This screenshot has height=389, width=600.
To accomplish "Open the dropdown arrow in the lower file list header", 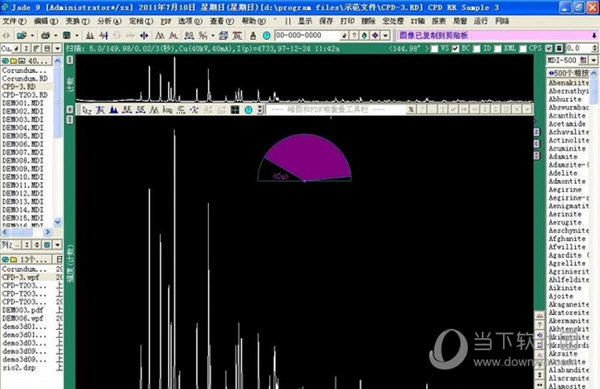I will click(x=57, y=244).
